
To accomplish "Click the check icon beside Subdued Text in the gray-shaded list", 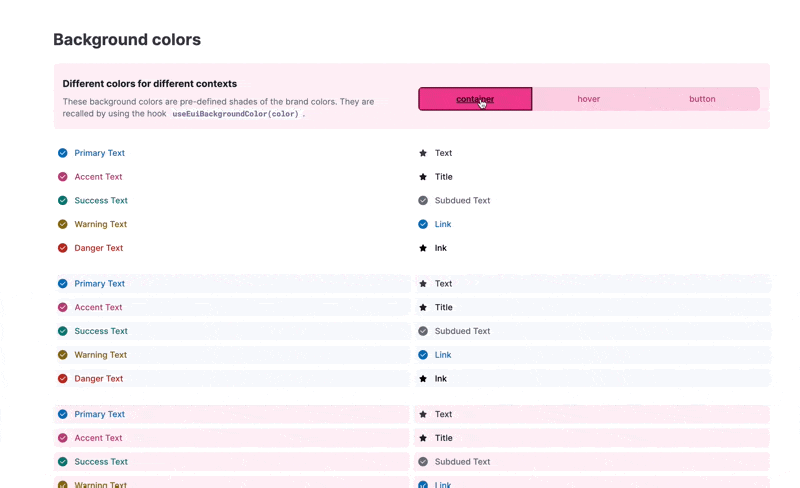I will [x=423, y=331].
